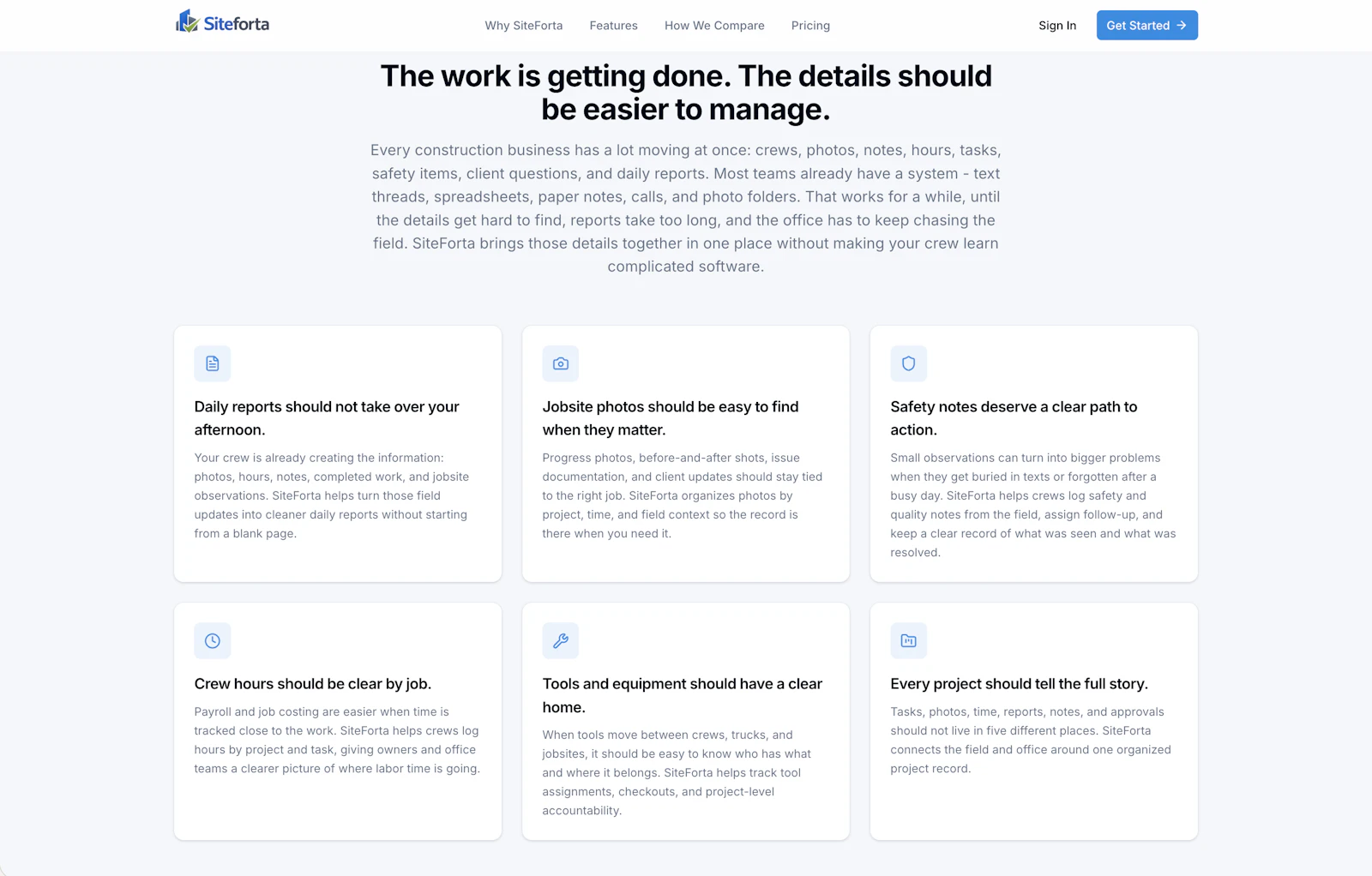Click "Safety notes deserve a clear path to action."

coord(1014,418)
